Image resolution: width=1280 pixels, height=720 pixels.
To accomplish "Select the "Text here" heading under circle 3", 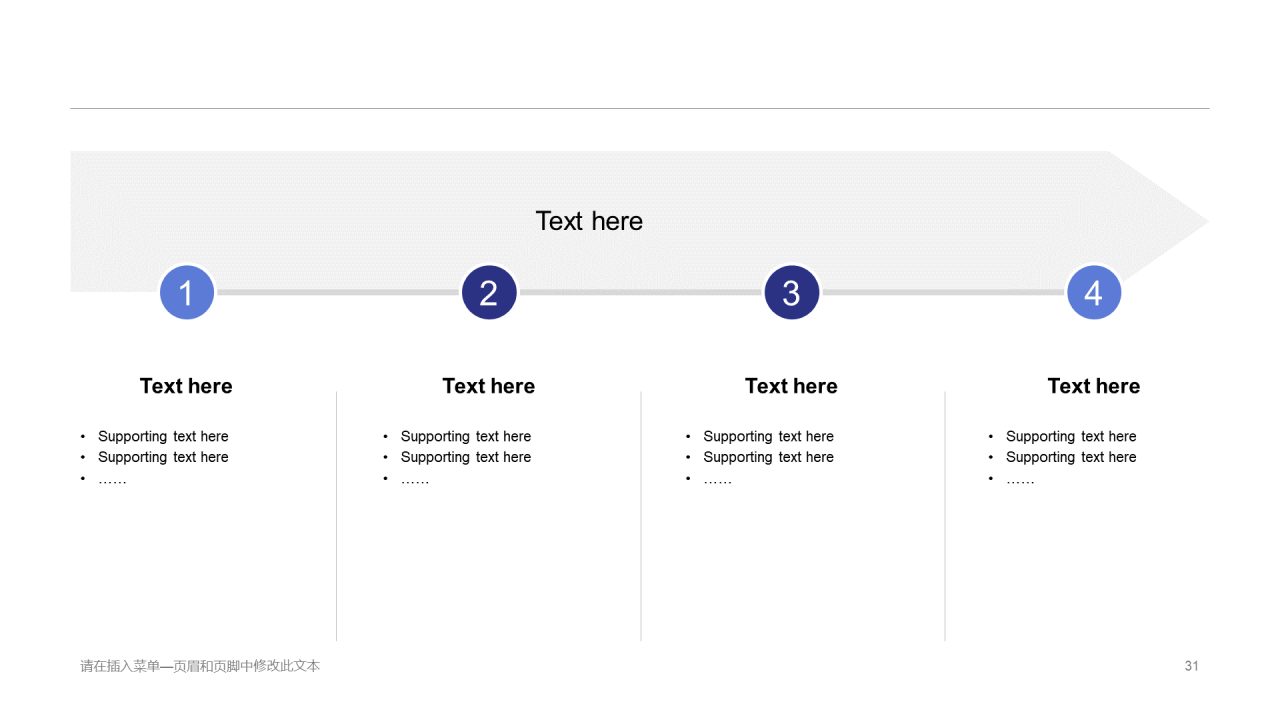I will [791, 386].
